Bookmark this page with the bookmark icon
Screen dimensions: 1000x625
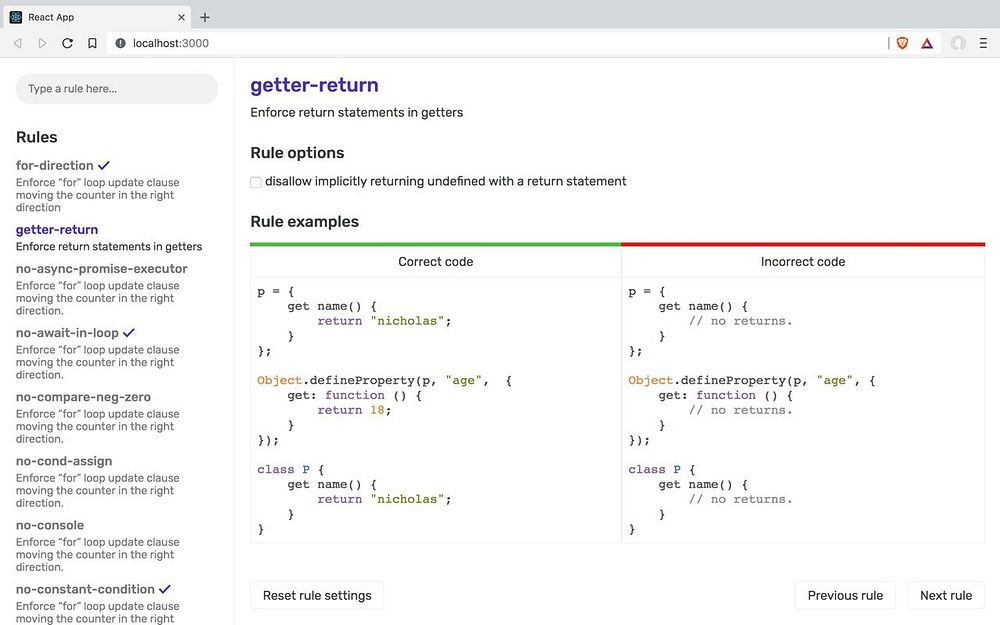[x=92, y=43]
